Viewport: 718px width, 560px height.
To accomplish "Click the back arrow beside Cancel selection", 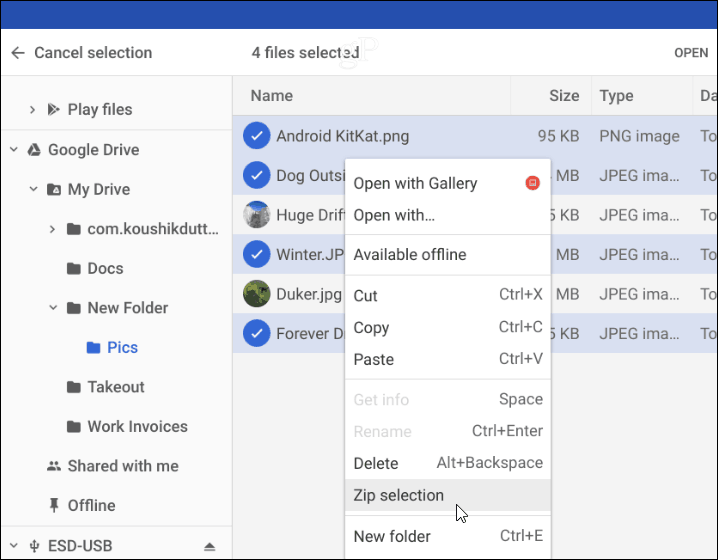I will coord(18,53).
